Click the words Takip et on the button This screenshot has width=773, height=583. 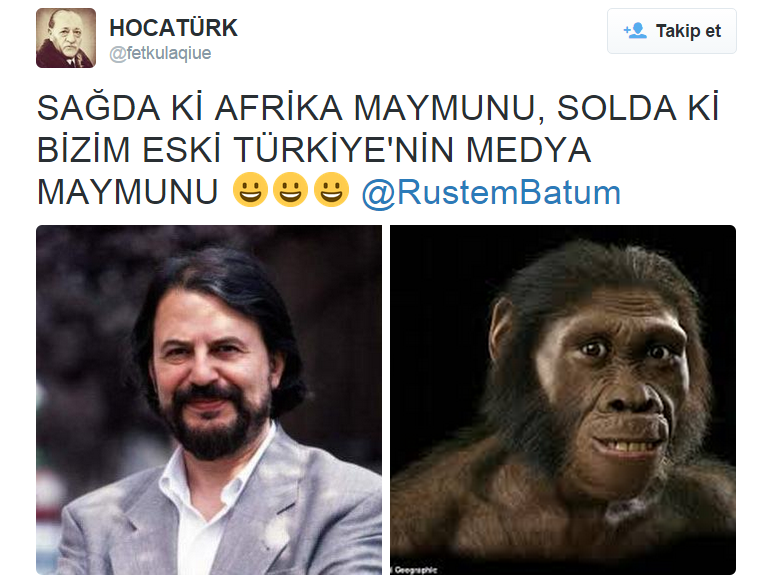click(688, 31)
